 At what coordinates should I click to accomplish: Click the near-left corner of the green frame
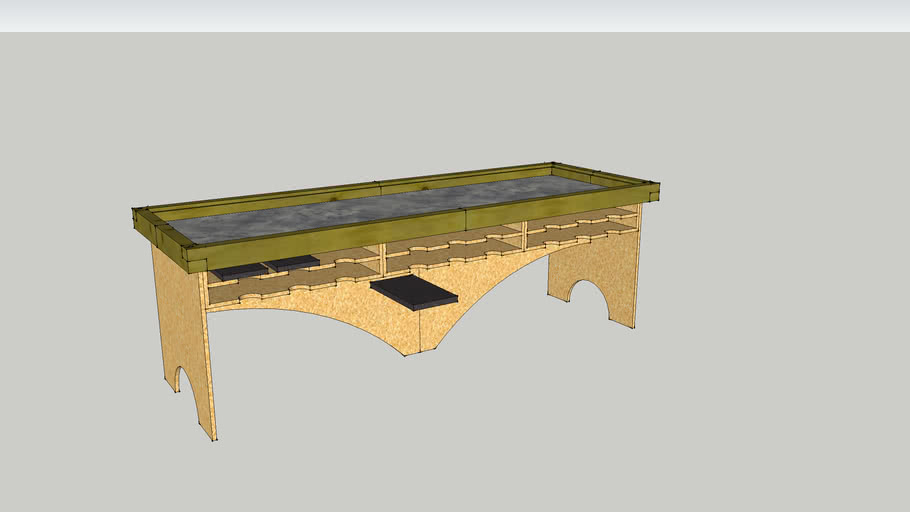click(192, 256)
